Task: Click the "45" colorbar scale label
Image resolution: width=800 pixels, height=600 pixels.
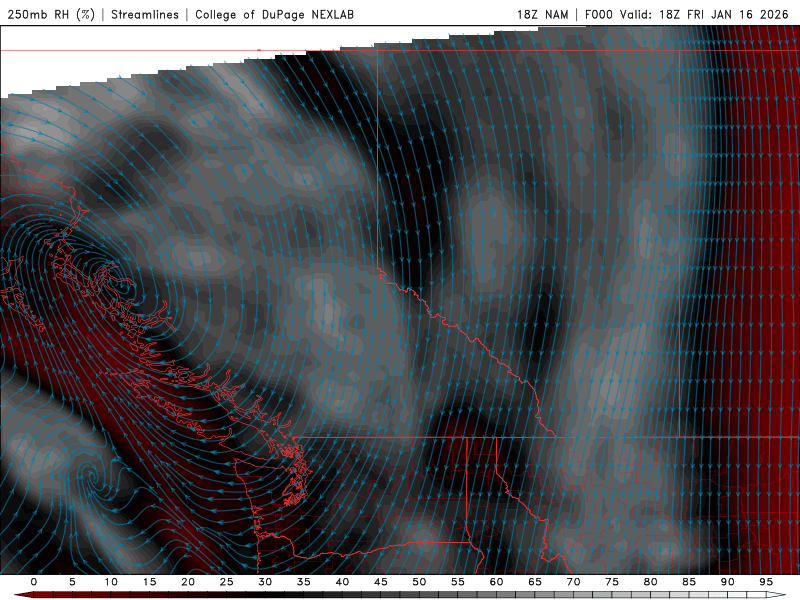Action: [x=381, y=582]
